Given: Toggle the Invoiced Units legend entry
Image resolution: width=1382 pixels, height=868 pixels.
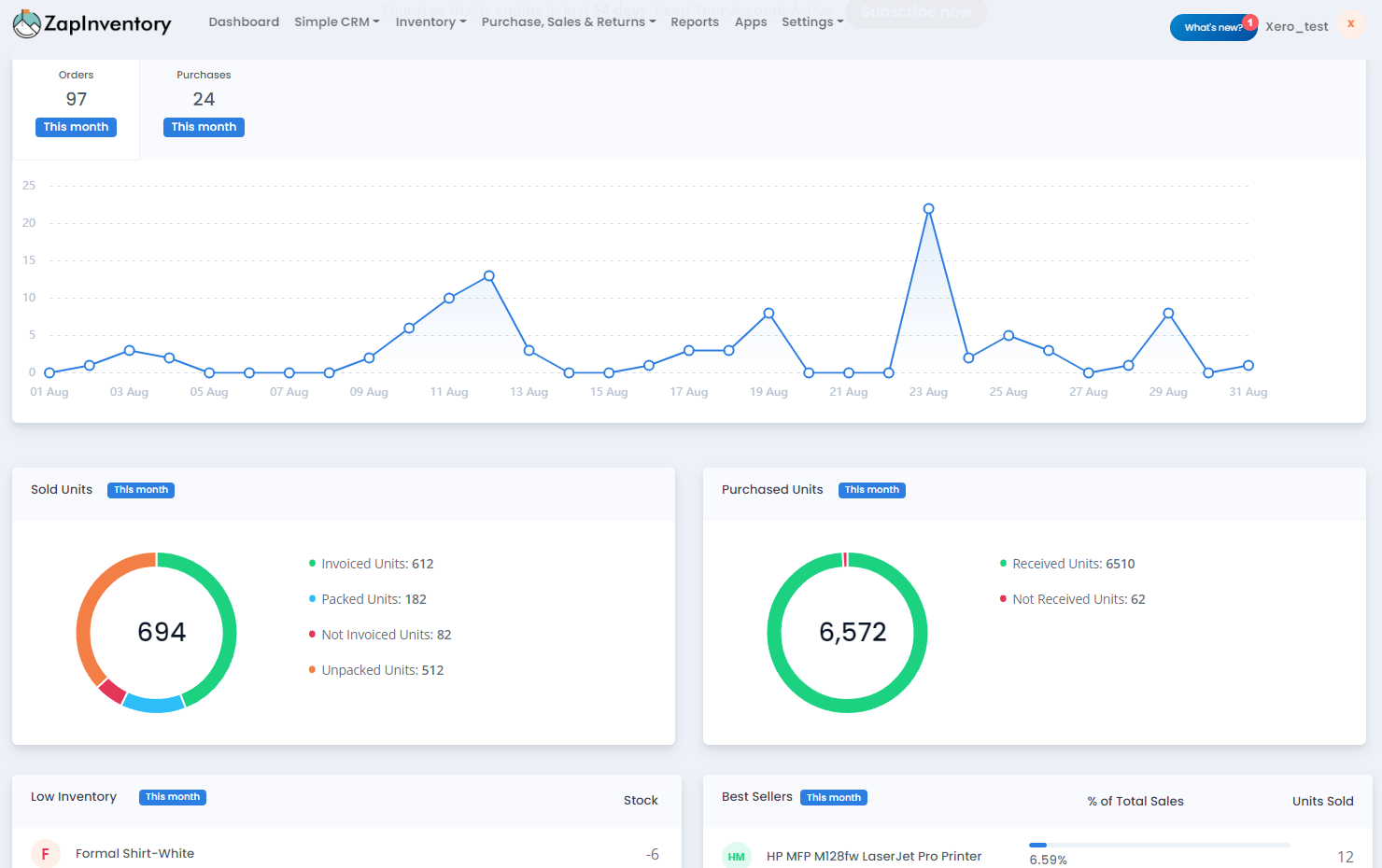Looking at the screenshot, I should (x=371, y=564).
